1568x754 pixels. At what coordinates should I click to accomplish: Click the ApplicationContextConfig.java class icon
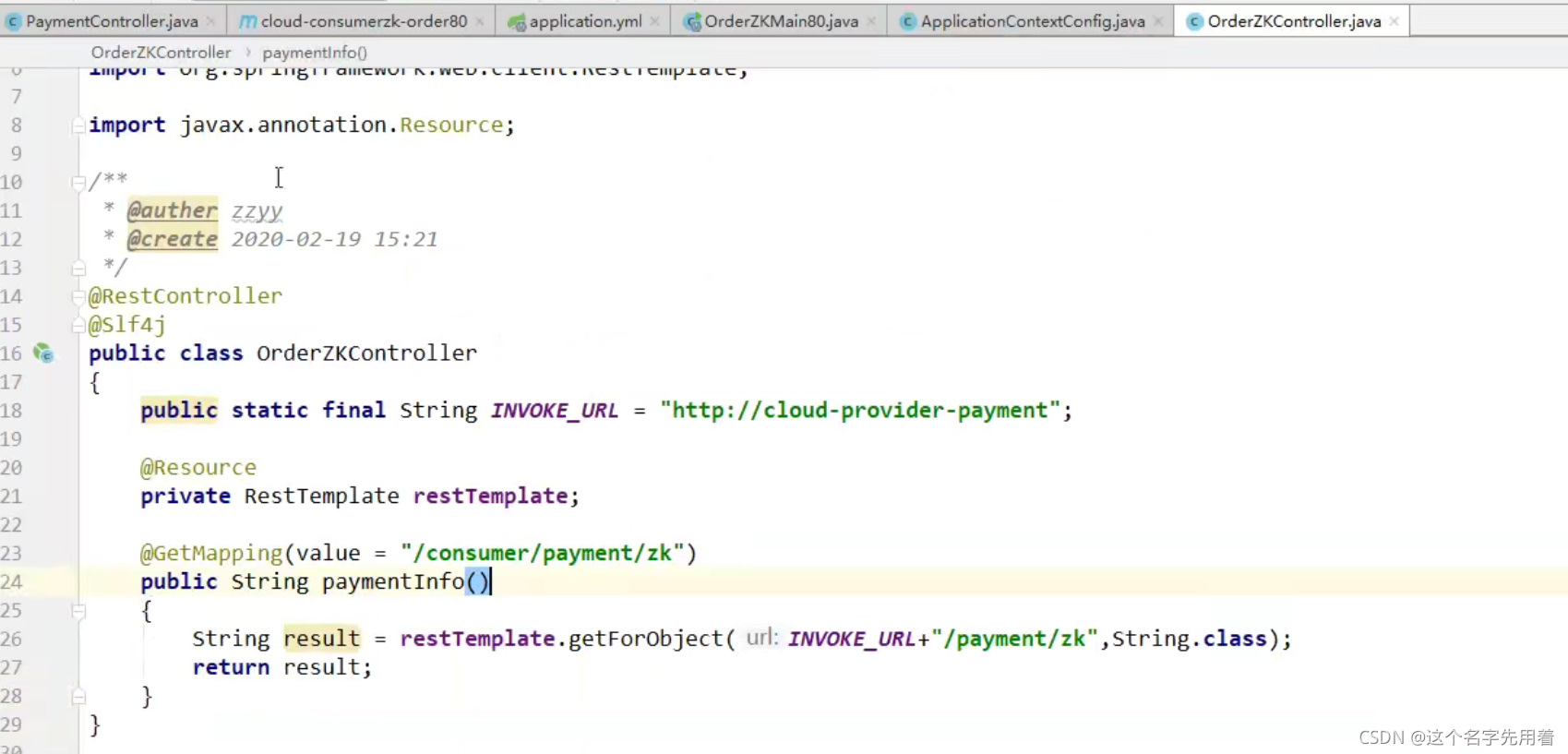pyautogui.click(x=908, y=21)
